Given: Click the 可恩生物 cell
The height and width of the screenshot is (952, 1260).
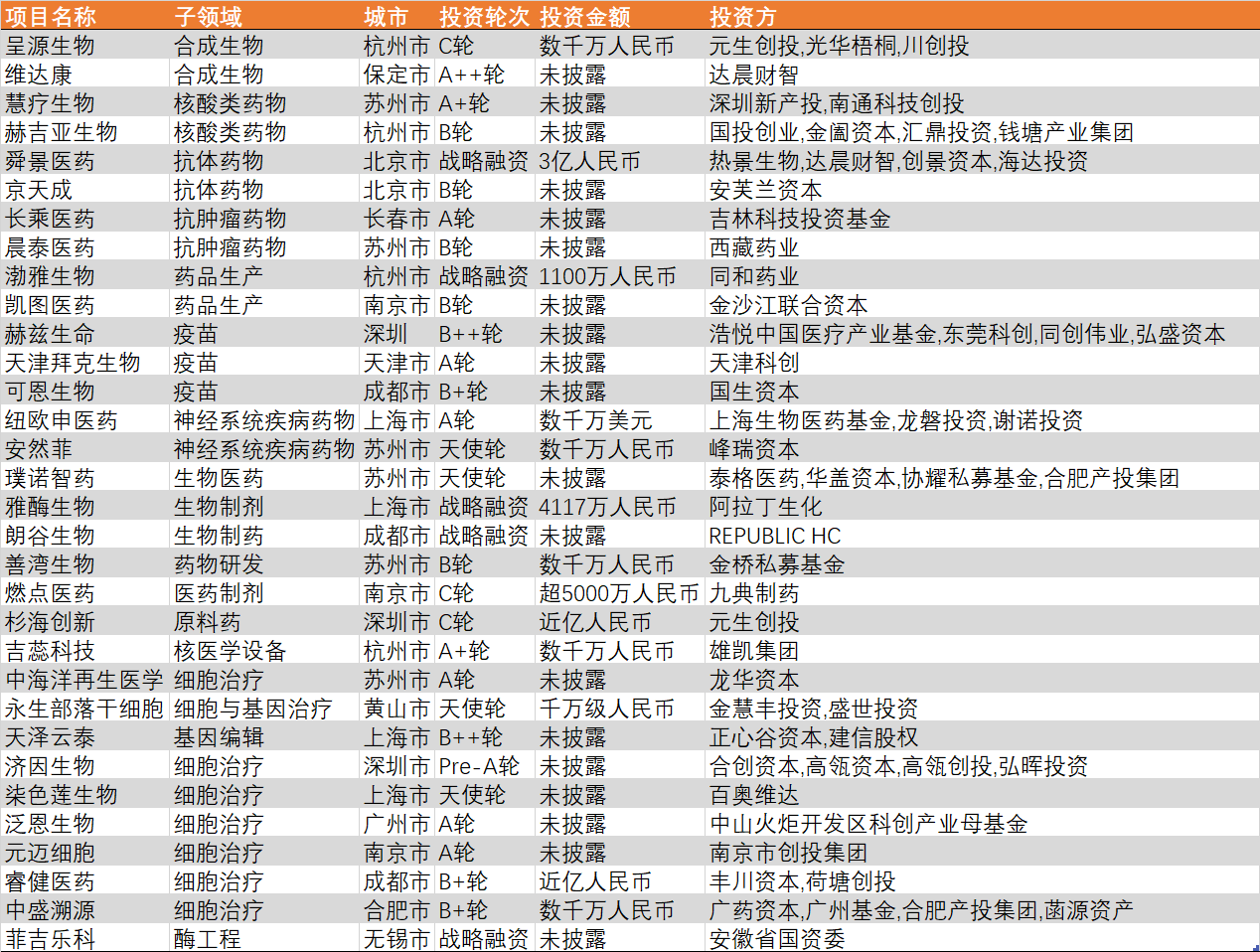Looking at the screenshot, I should click(50, 392).
